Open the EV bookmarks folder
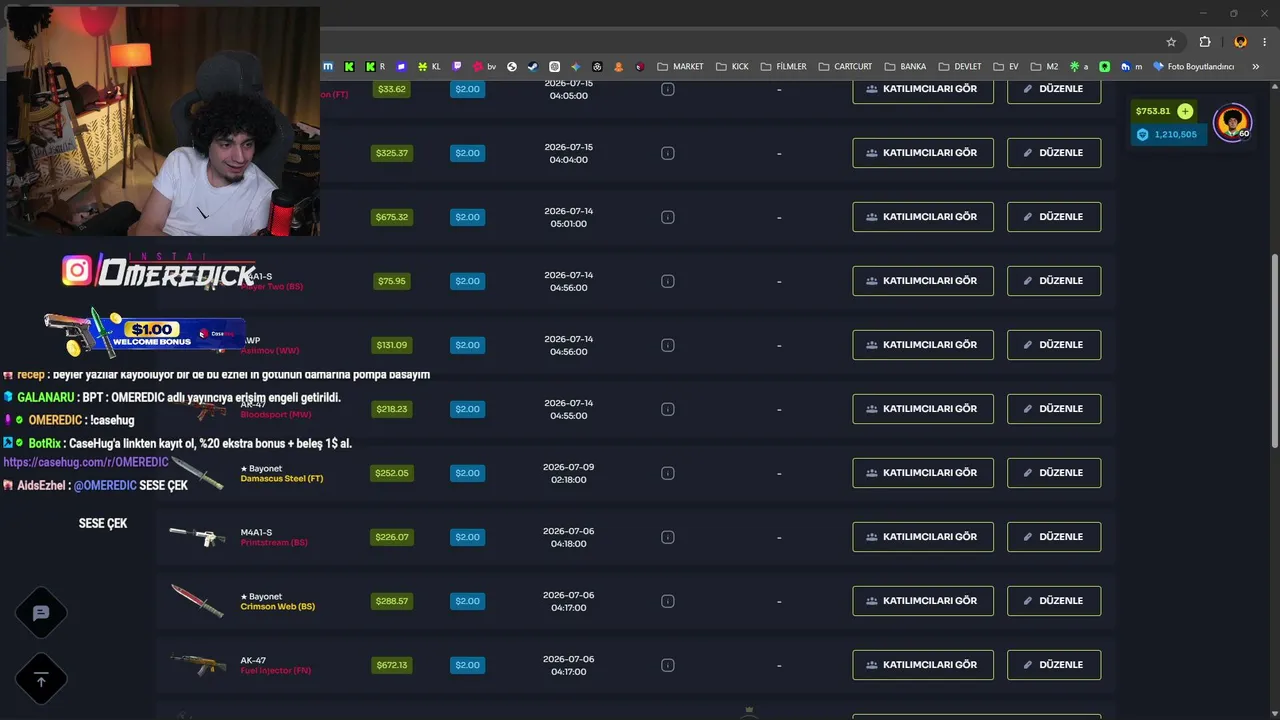The image size is (1280, 720). click(1006, 67)
